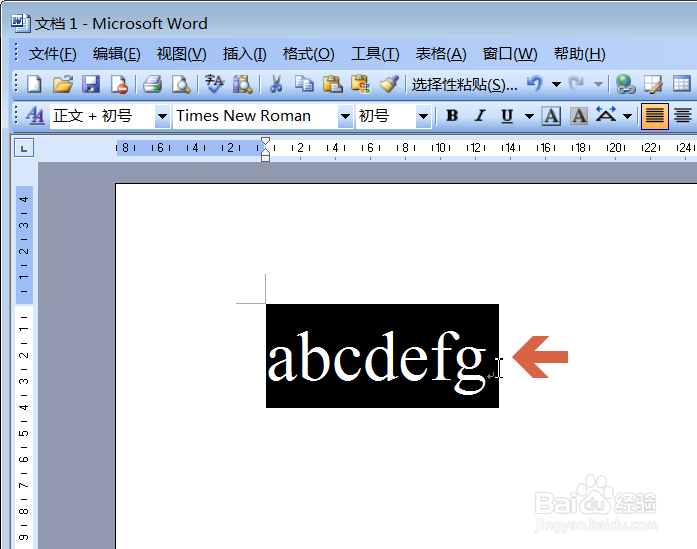Open the 表格(A) menu
This screenshot has width=697, height=549.
pyautogui.click(x=441, y=54)
